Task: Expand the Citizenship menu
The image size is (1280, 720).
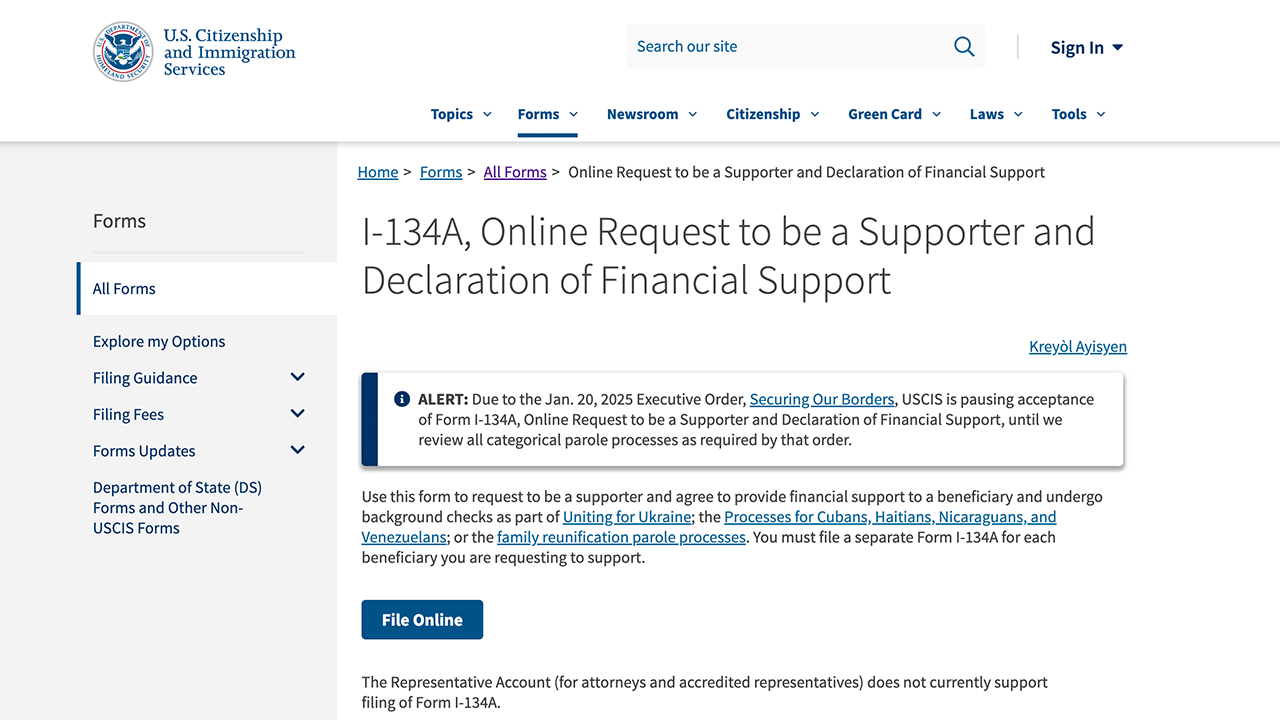Action: 772,114
